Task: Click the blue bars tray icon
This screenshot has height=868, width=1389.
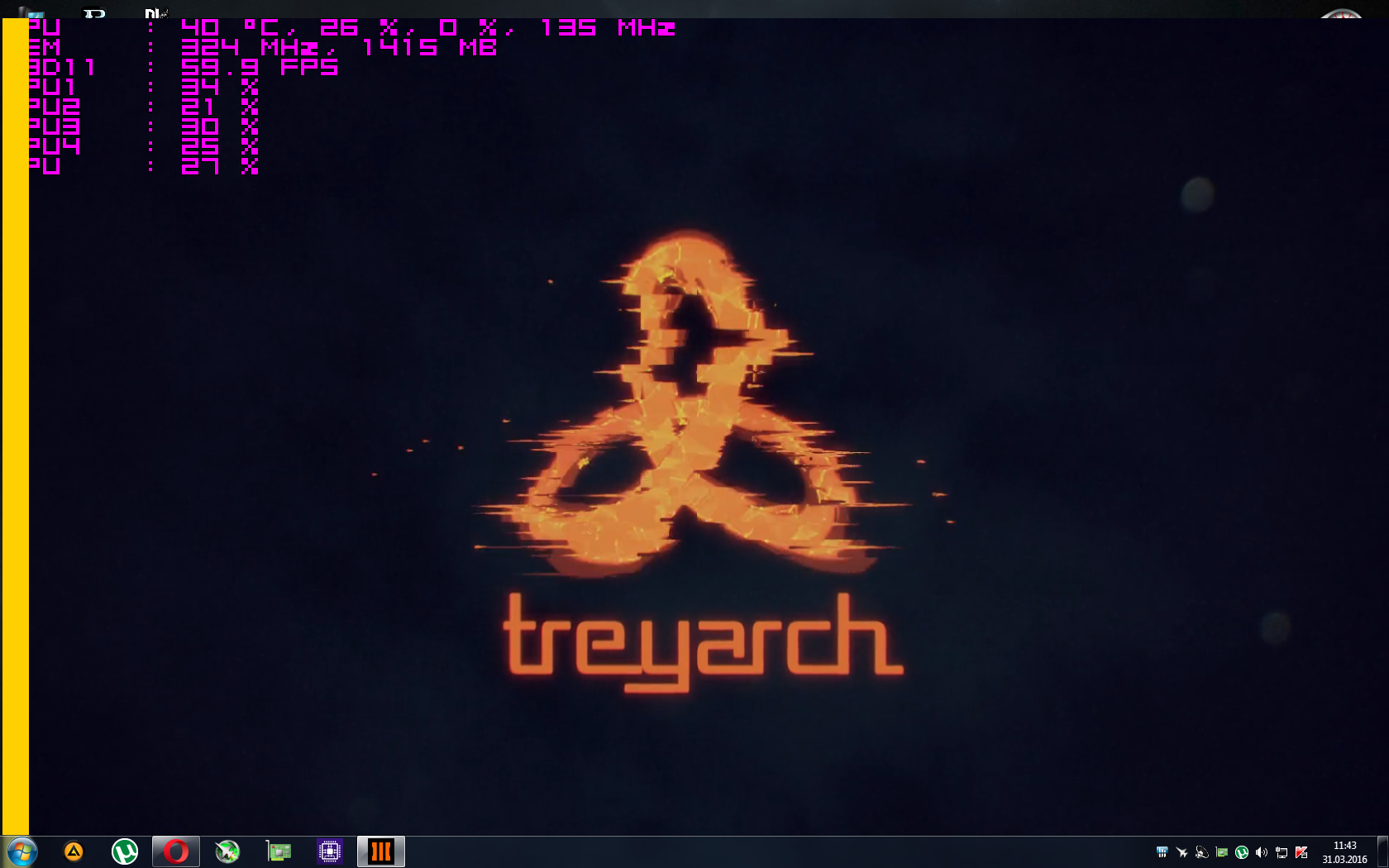Action: pyautogui.click(x=1162, y=852)
